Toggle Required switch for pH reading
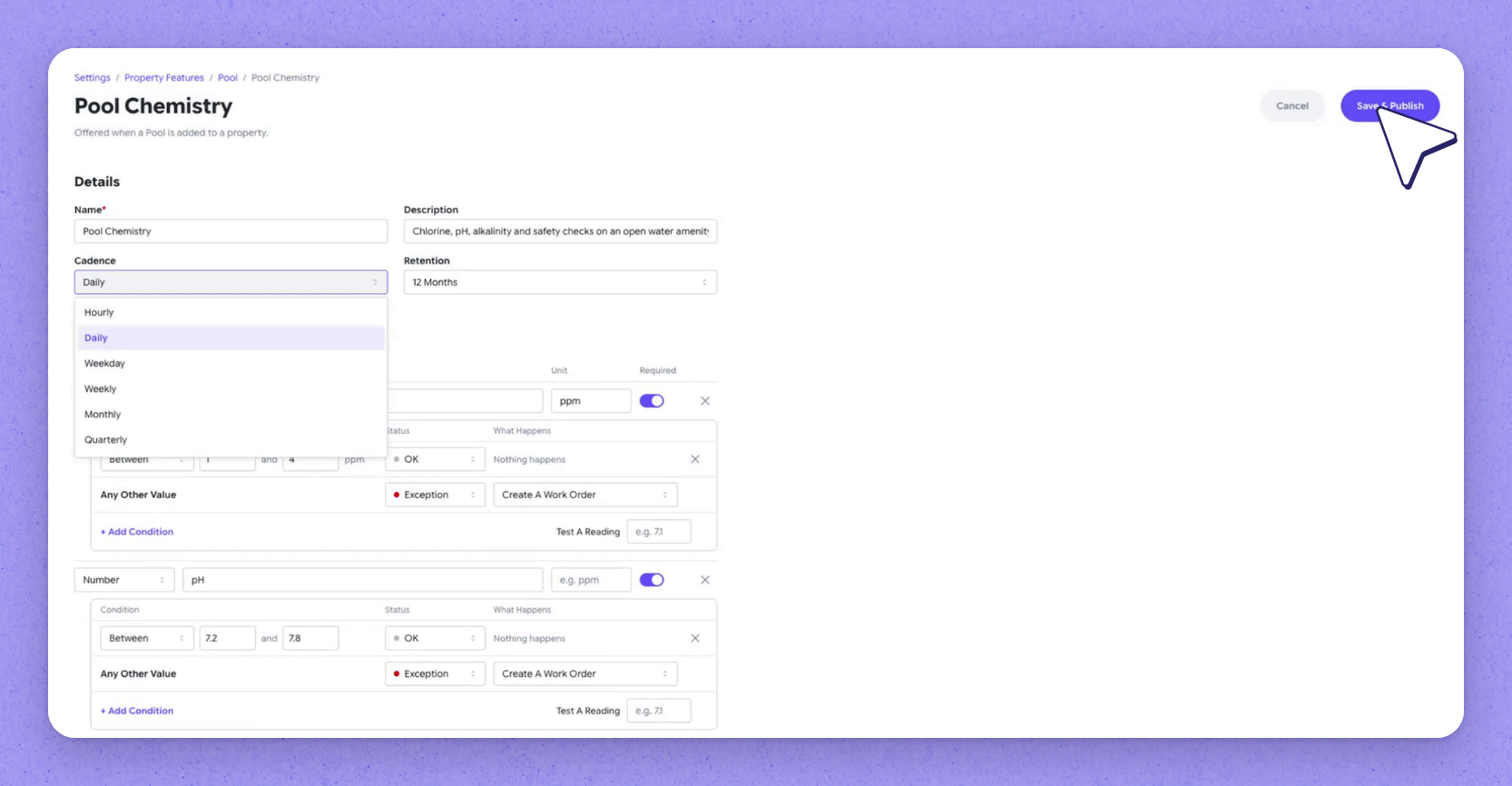Screen dimensions: 1512x786 click(x=652, y=580)
